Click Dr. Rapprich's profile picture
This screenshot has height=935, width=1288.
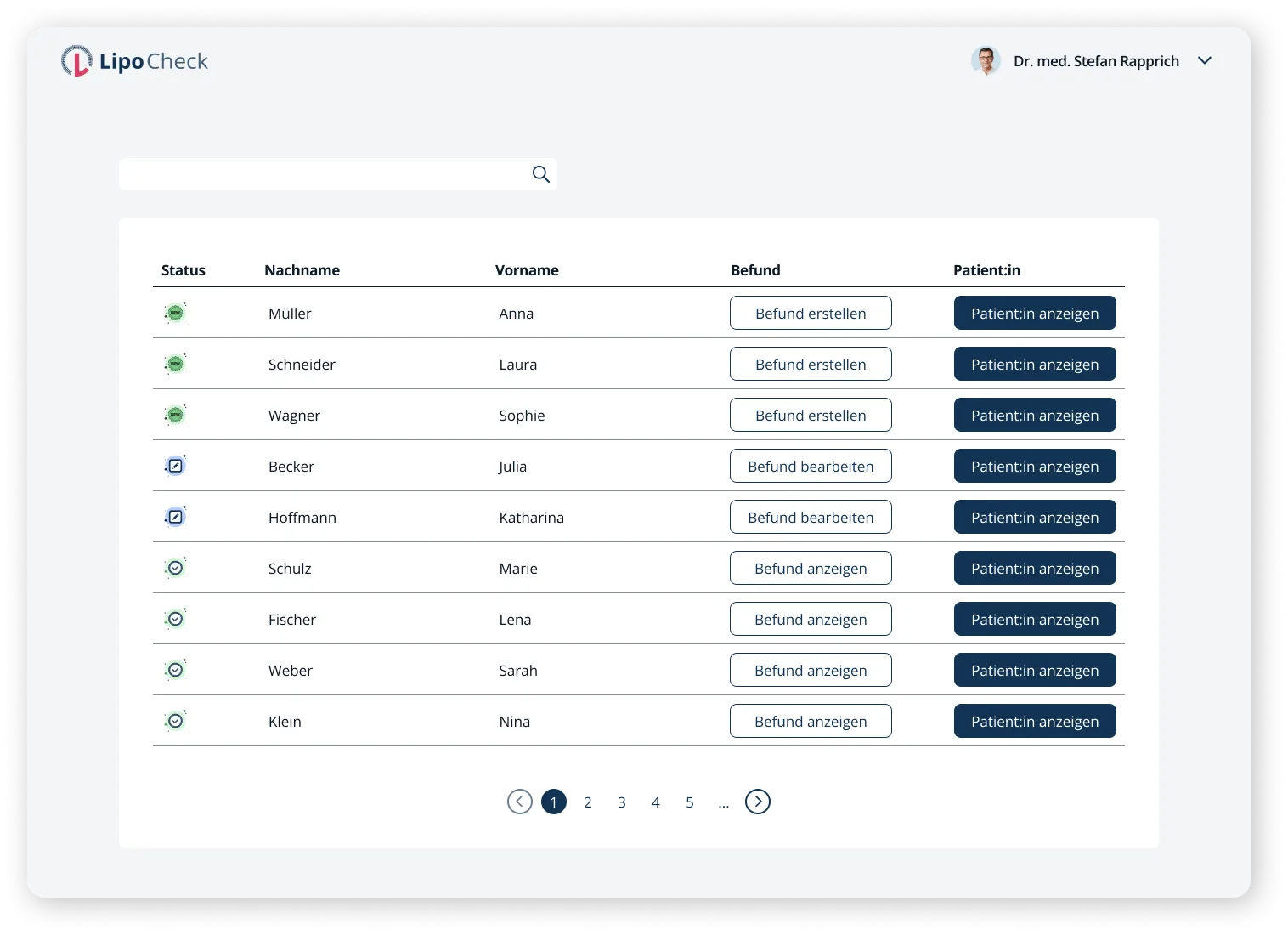(986, 60)
